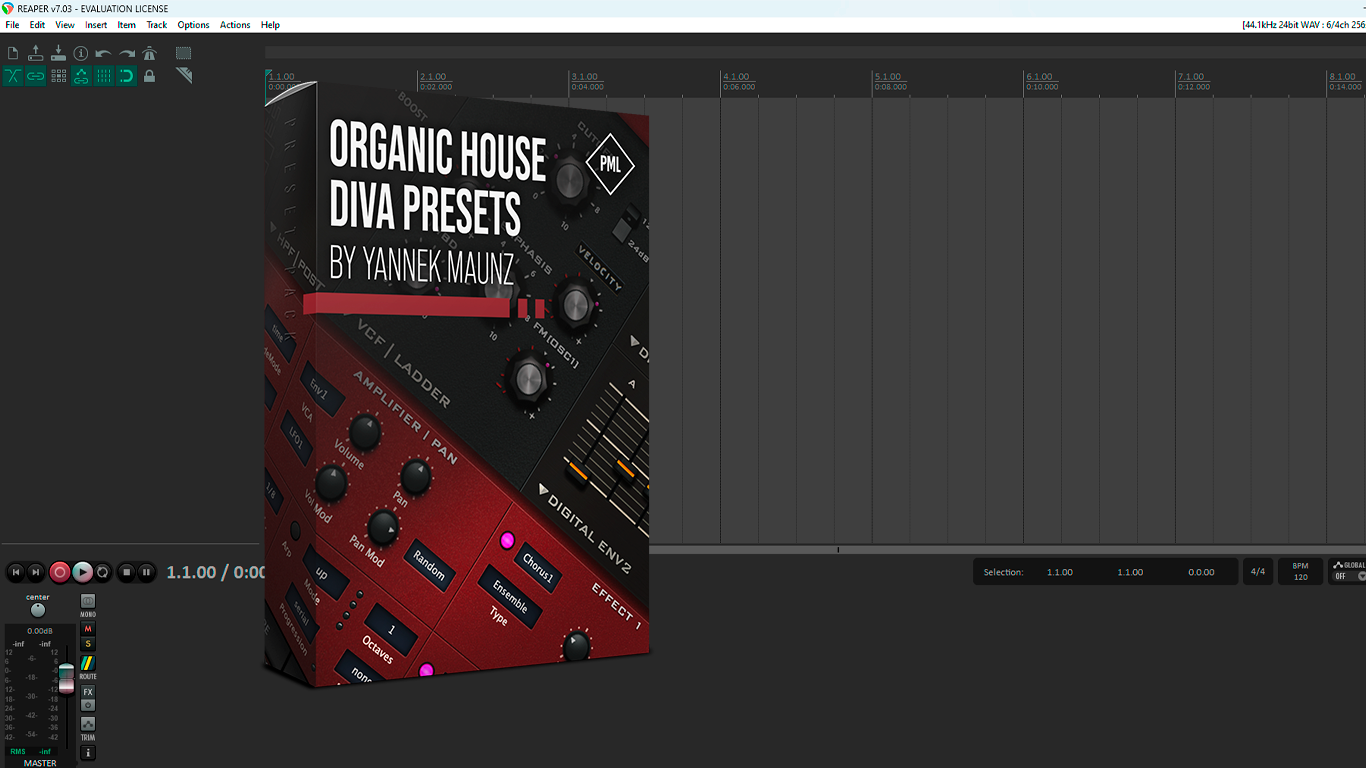Create a new project with the toolbar icon

(x=13, y=53)
